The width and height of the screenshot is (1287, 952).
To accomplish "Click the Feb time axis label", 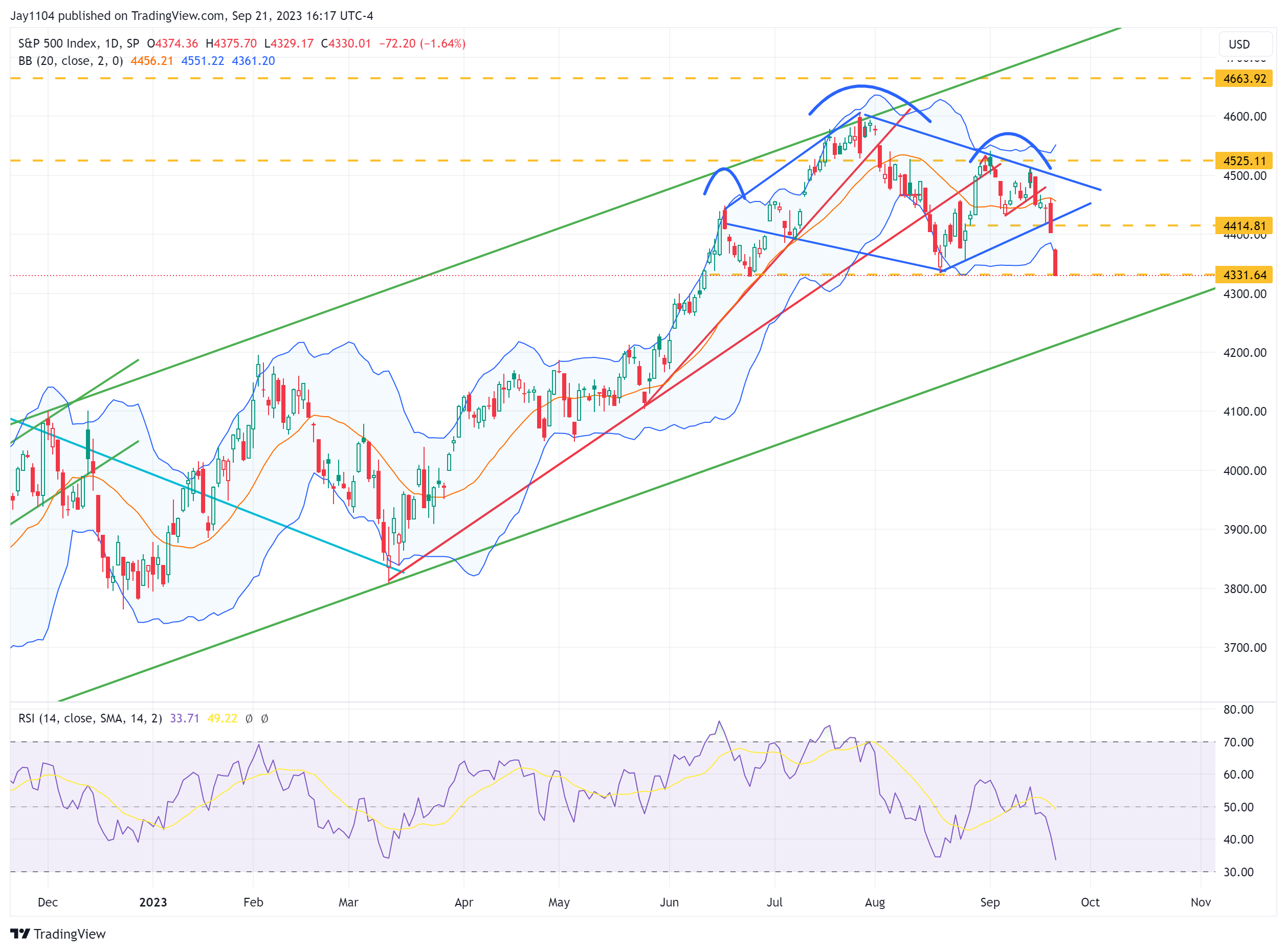I will coord(253,902).
